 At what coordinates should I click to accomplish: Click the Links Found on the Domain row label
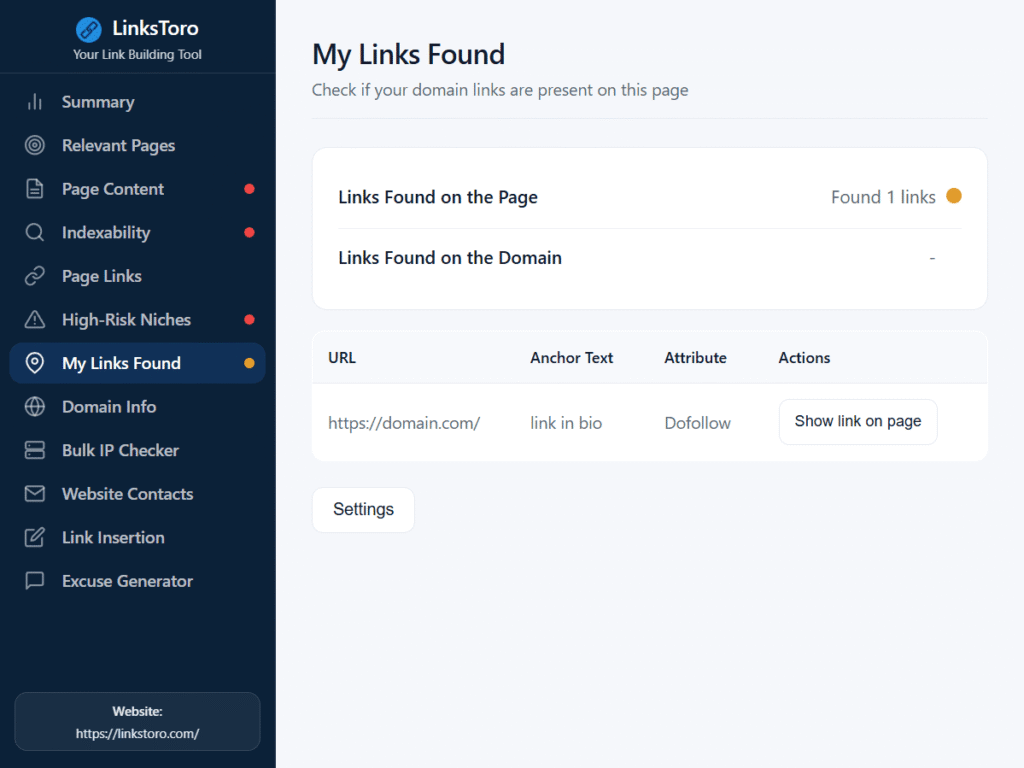[x=450, y=258]
